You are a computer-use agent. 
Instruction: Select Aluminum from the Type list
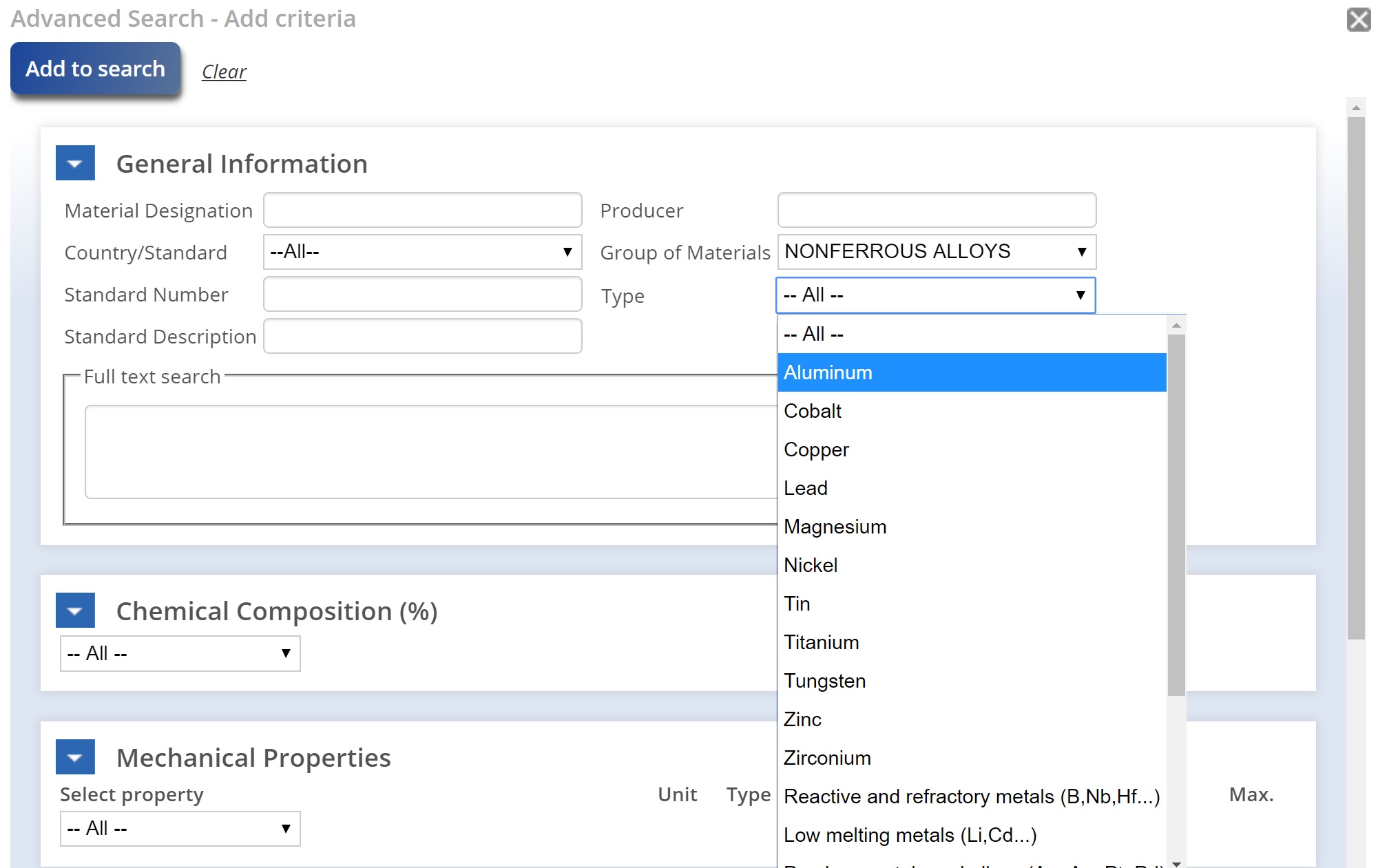971,372
